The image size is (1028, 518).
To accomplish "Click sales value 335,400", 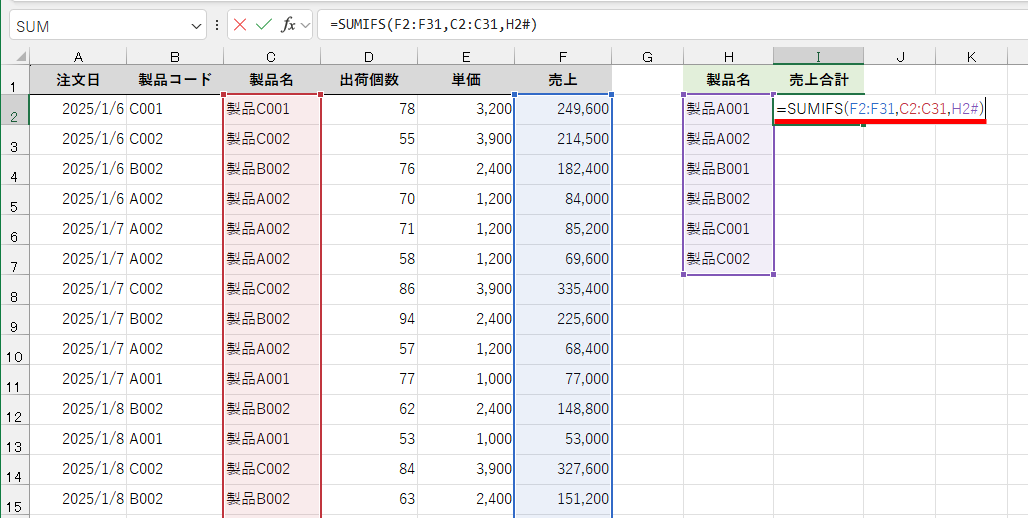I will point(563,289).
